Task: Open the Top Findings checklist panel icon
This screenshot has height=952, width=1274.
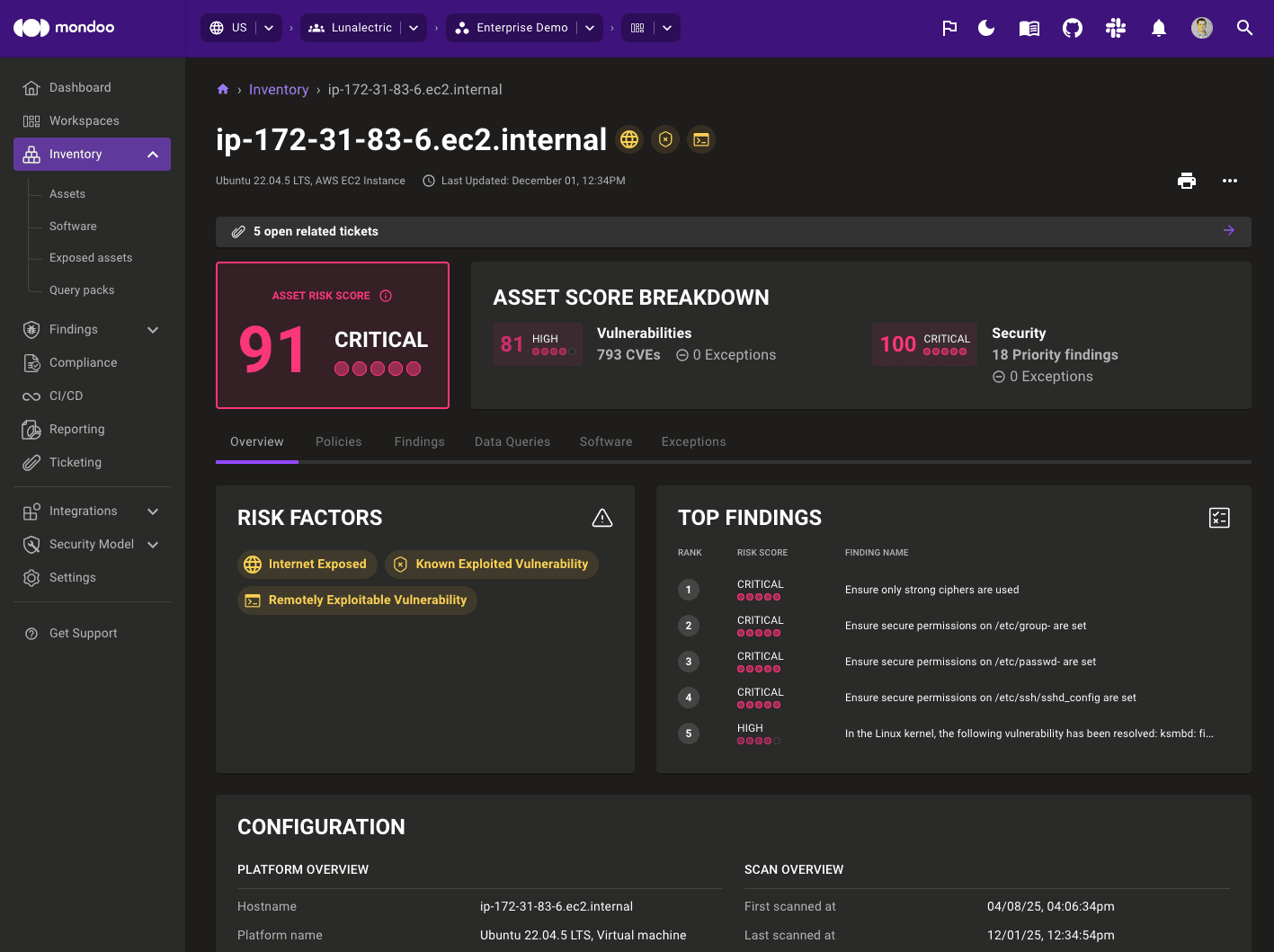Action: pos(1219,518)
